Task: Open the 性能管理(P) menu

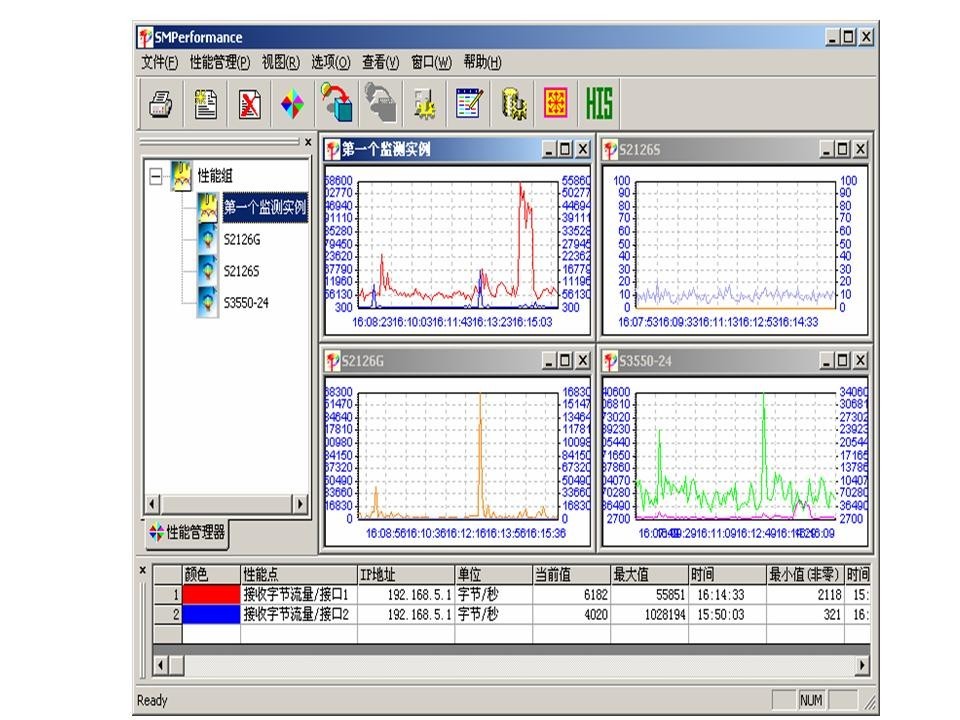Action: coord(219,62)
